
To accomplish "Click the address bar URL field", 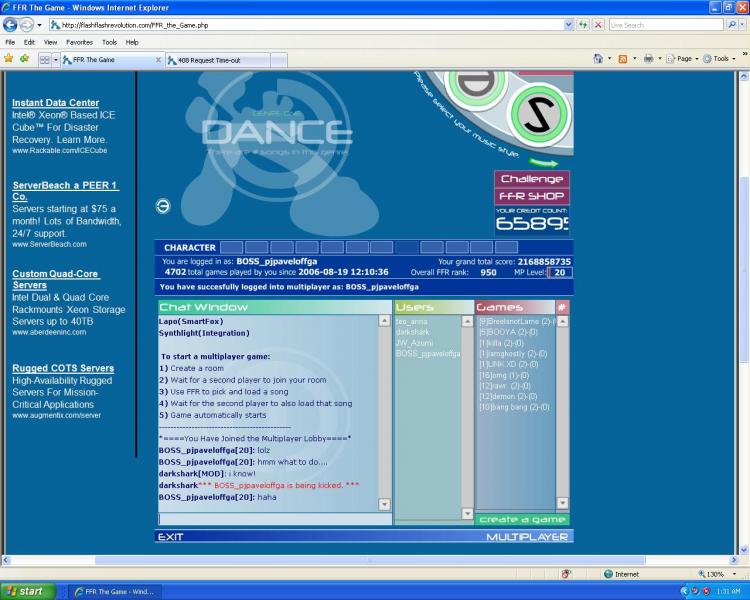I will tap(306, 25).
